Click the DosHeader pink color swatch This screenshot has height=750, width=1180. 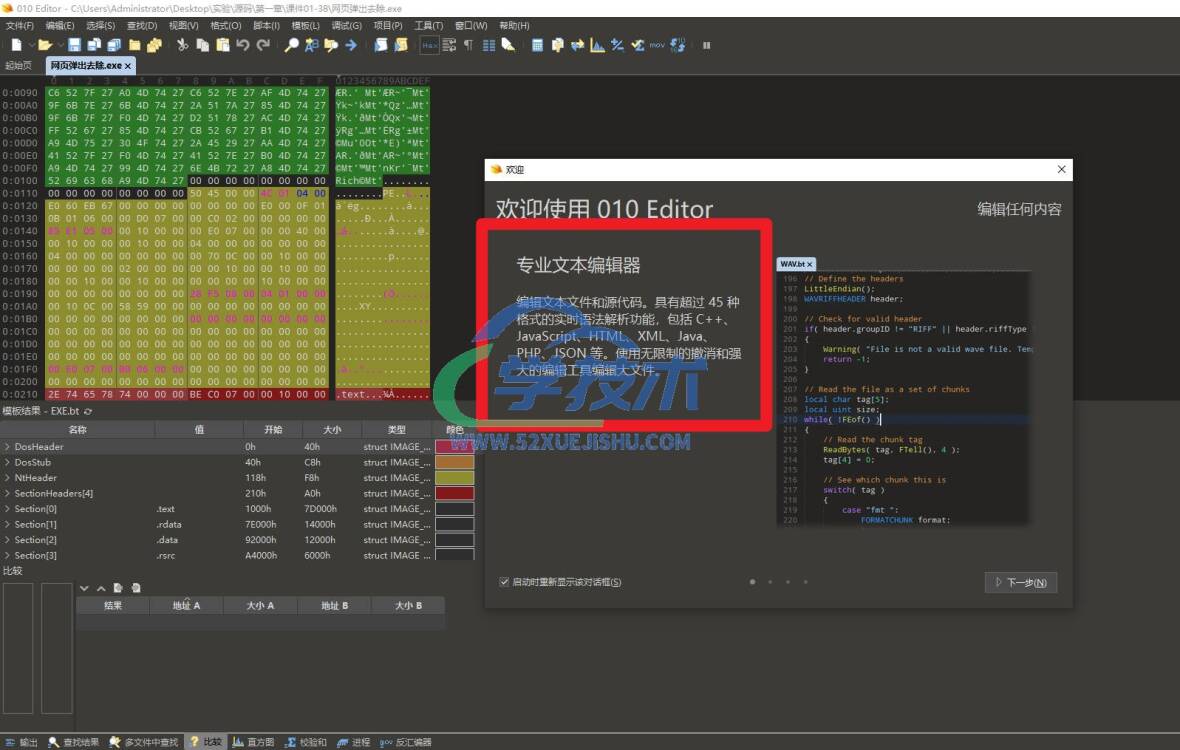coord(455,447)
